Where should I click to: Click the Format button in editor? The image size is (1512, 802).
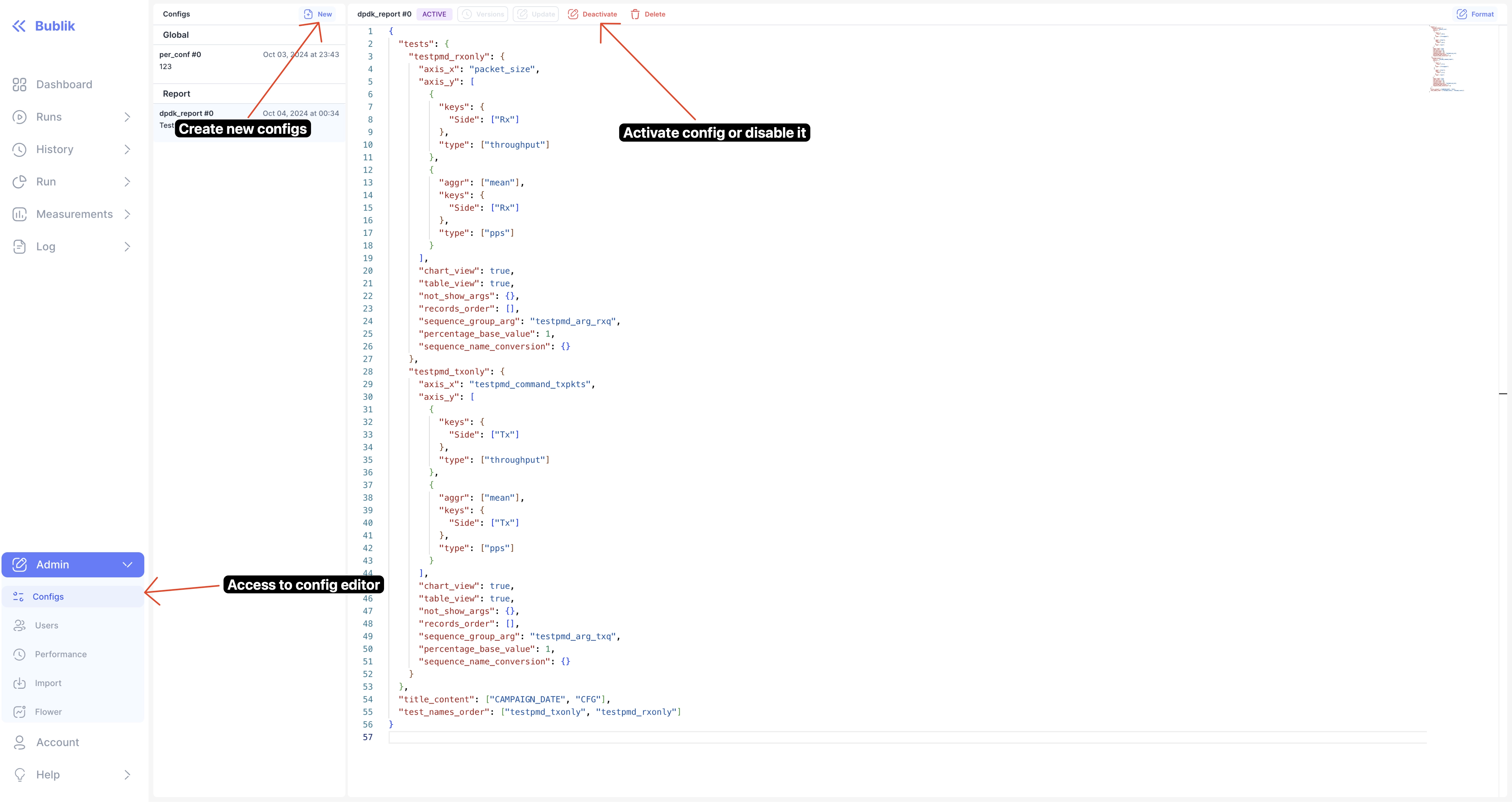click(1475, 14)
